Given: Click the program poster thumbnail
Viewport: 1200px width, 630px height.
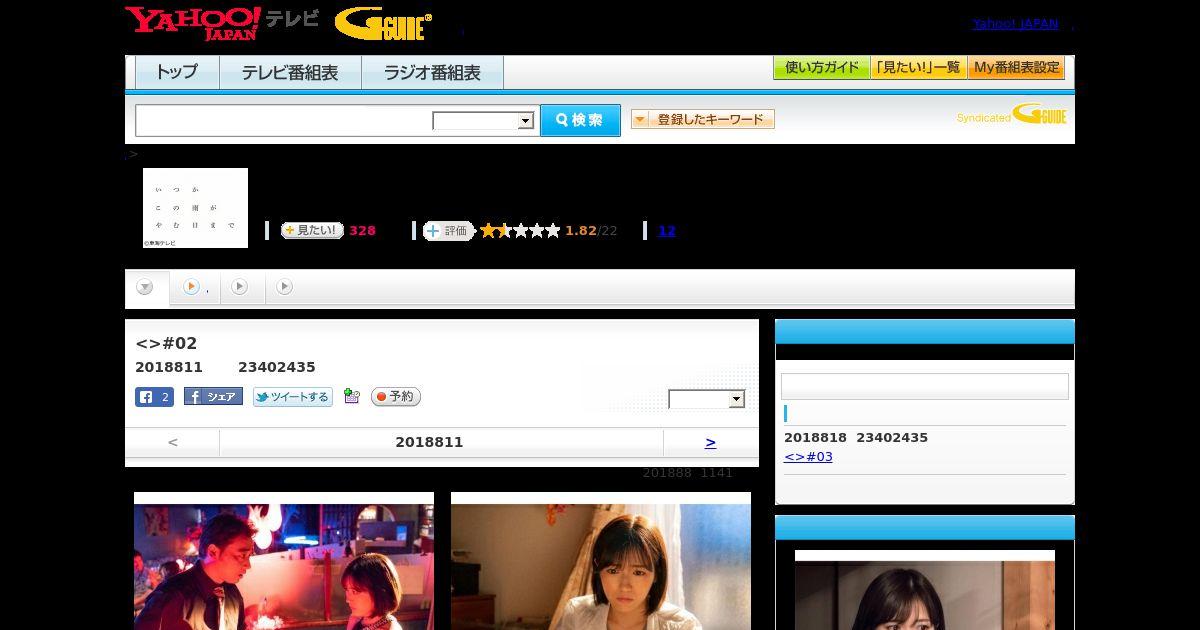Looking at the screenshot, I should (195, 208).
